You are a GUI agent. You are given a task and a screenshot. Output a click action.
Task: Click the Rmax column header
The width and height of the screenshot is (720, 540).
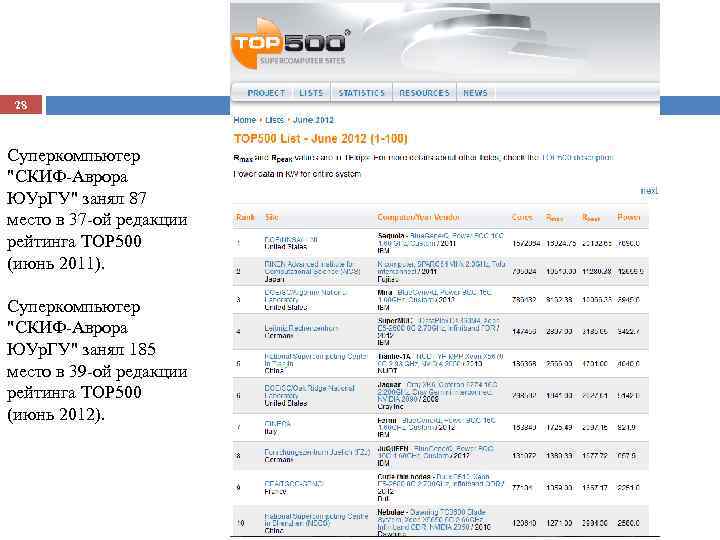point(554,218)
